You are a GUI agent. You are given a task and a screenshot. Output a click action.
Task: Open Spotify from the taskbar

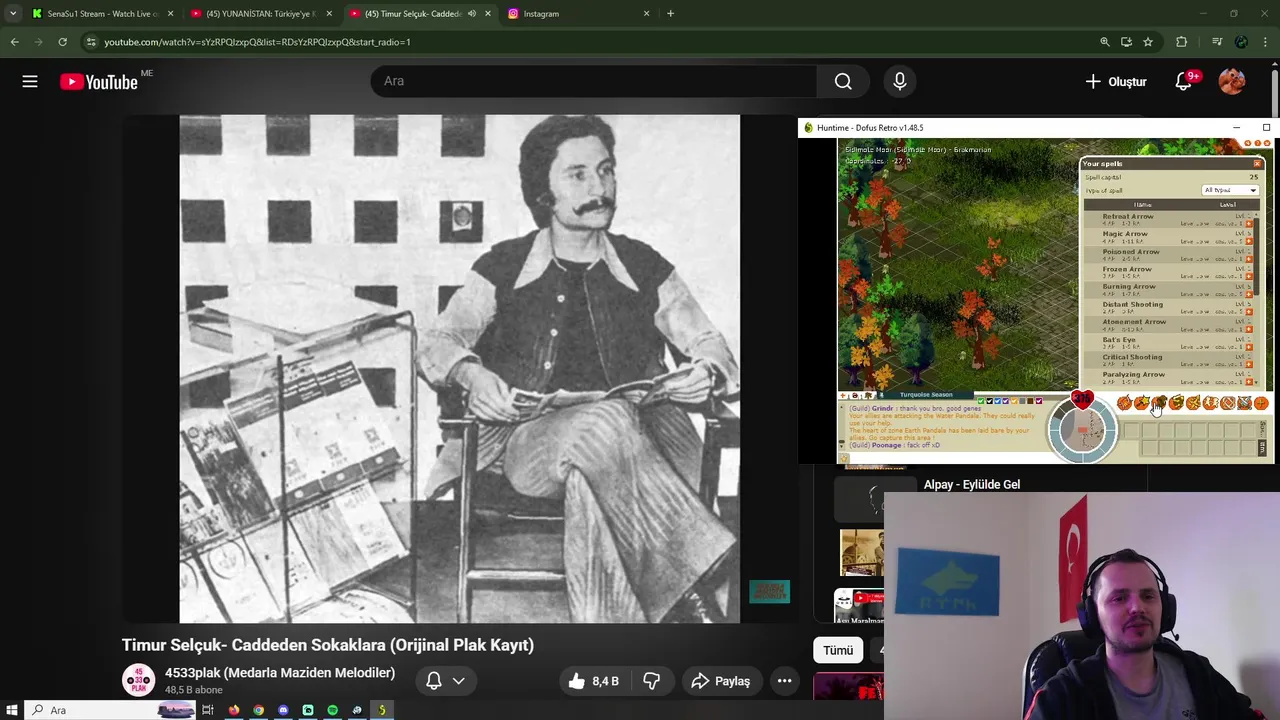click(332, 710)
